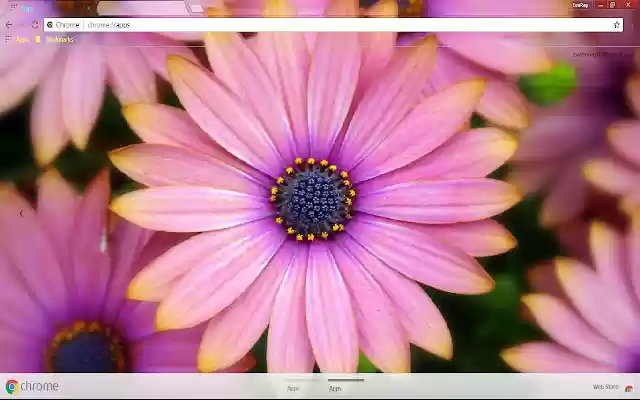
Task: Reload the page with the refresh icon
Action: pos(35,25)
